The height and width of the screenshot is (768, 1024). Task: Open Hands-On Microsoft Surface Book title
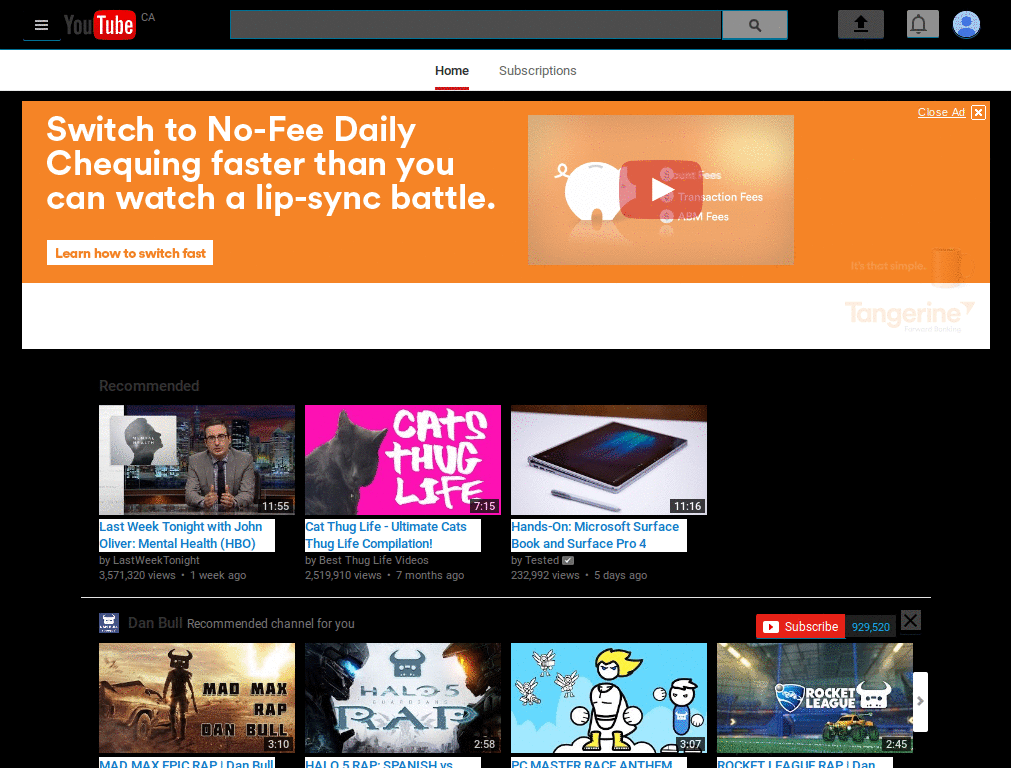click(595, 535)
